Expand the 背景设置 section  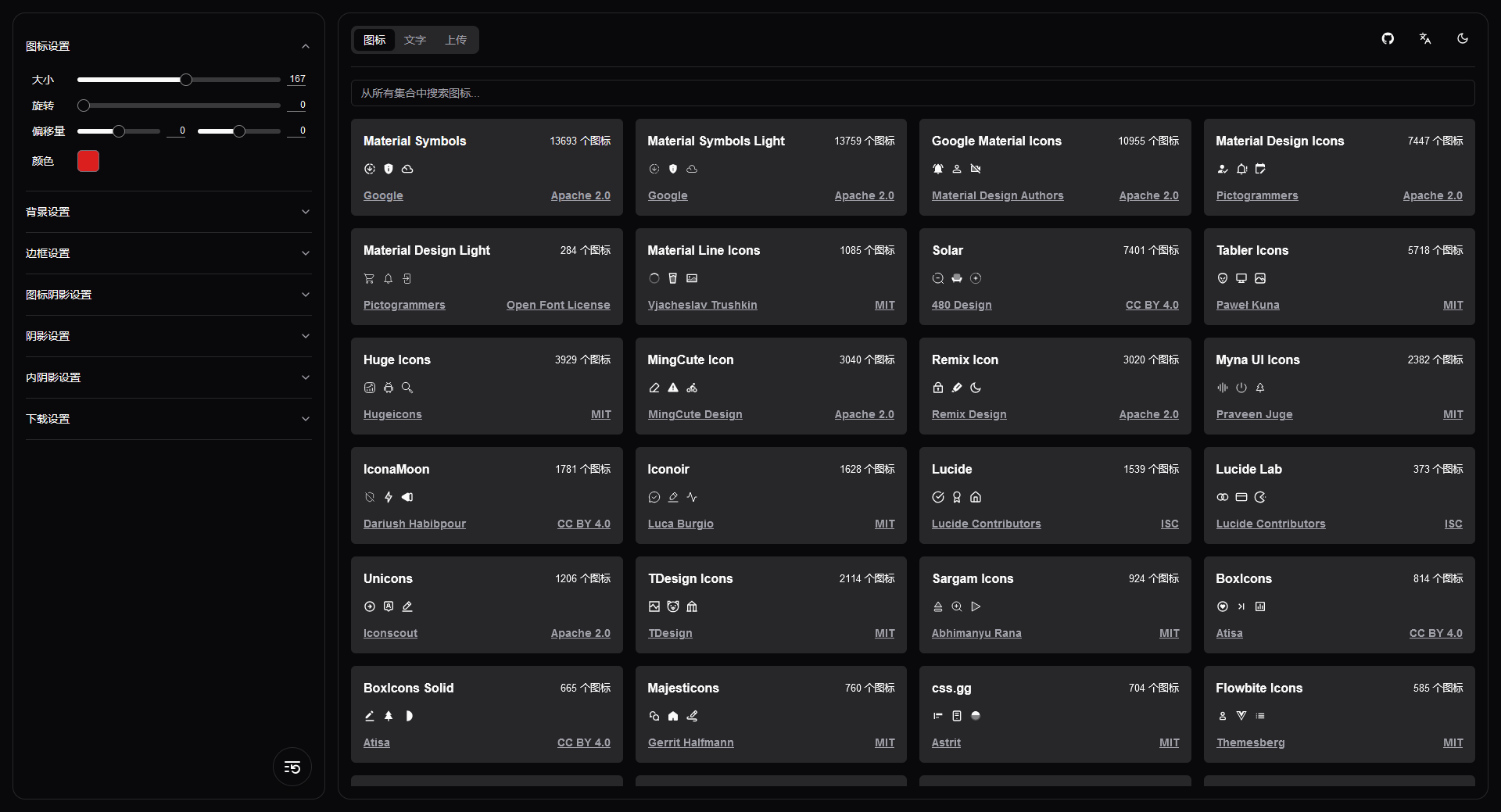[168, 212]
